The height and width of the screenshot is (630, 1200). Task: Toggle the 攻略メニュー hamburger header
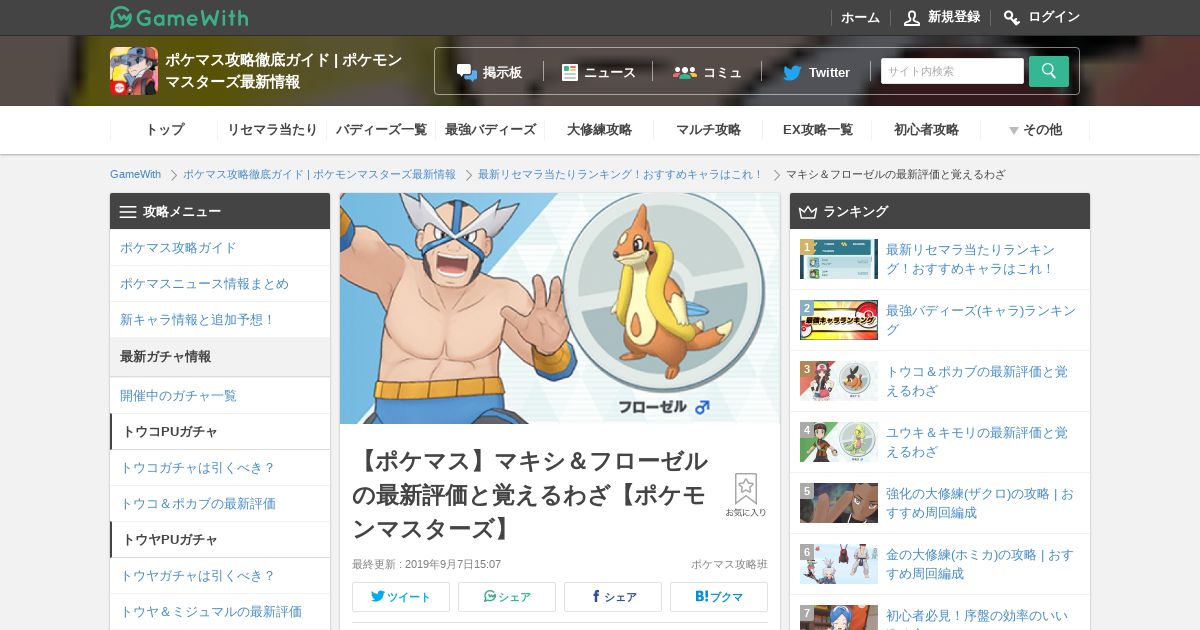click(x=220, y=211)
